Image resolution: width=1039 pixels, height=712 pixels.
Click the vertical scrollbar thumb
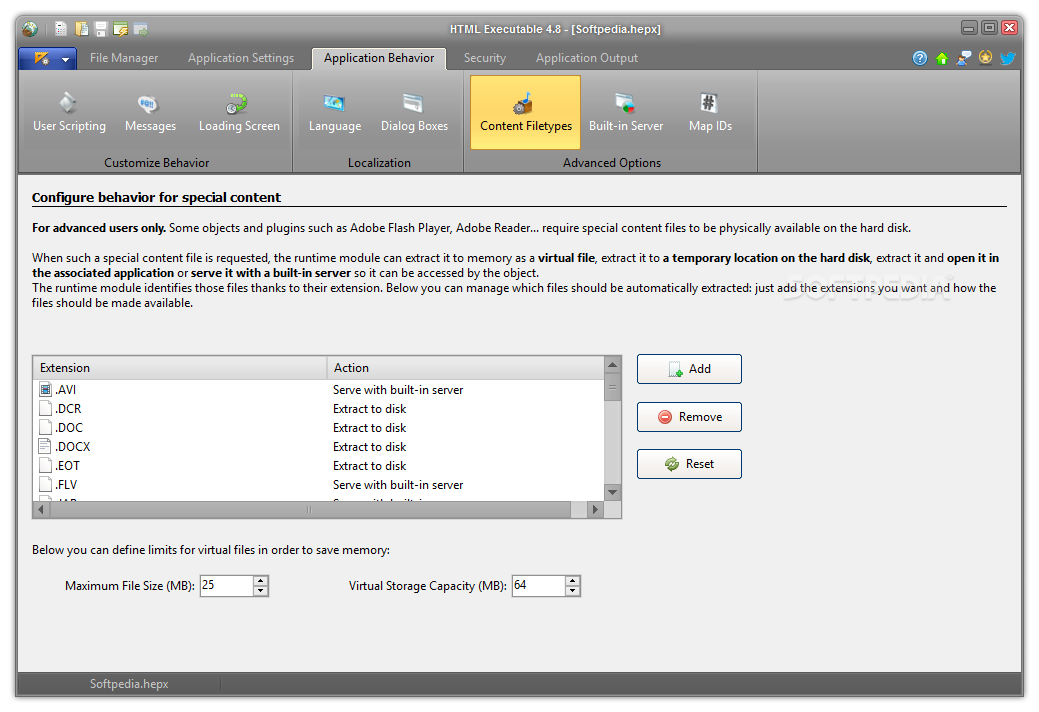click(613, 387)
